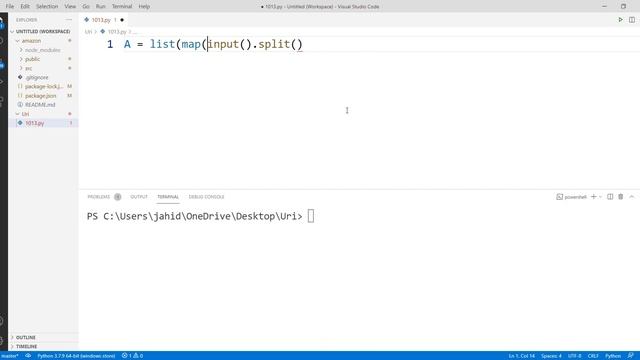Open README.md file
The height and width of the screenshot is (360, 640).
click(40, 105)
